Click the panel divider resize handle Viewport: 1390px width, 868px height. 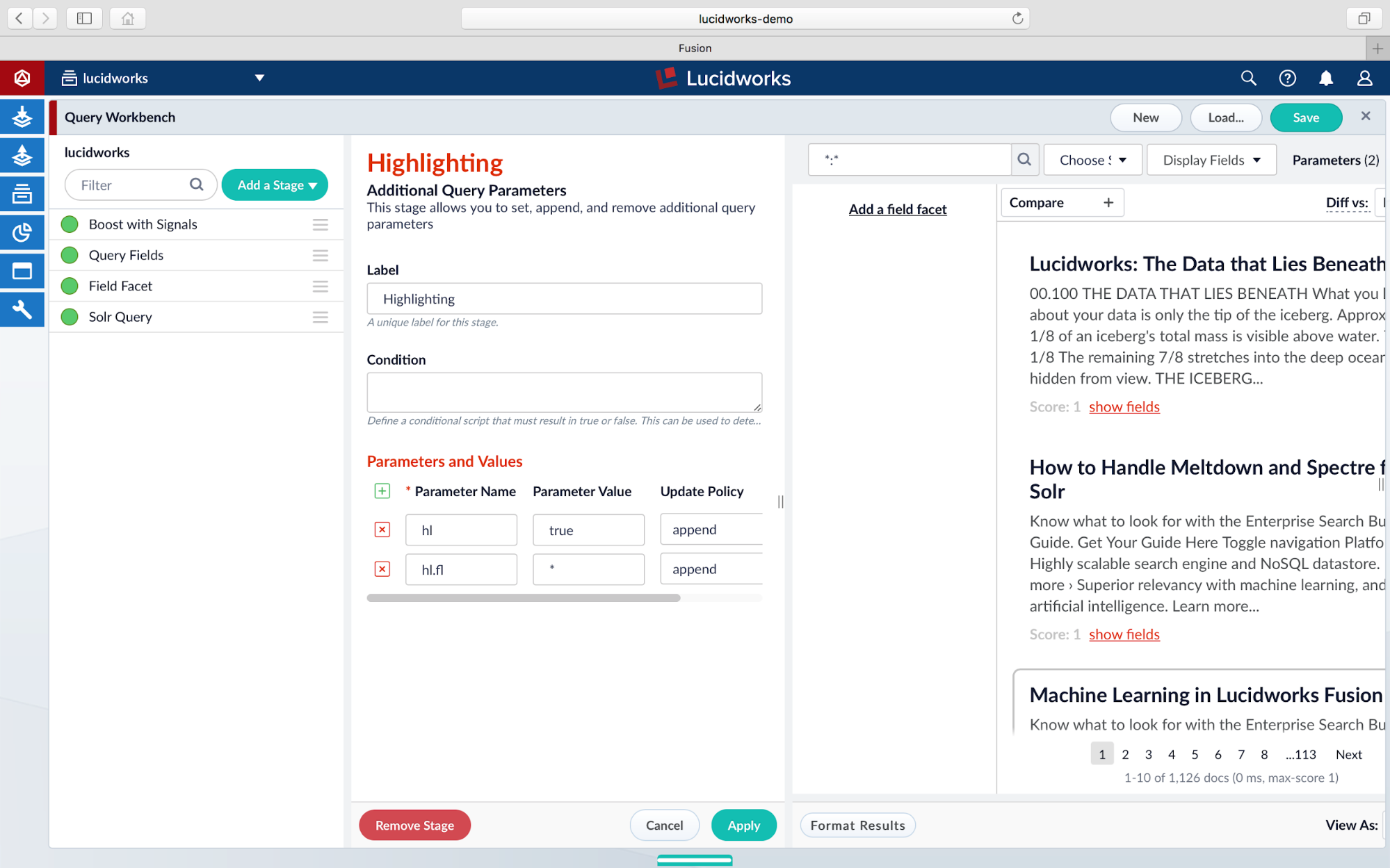(x=780, y=501)
